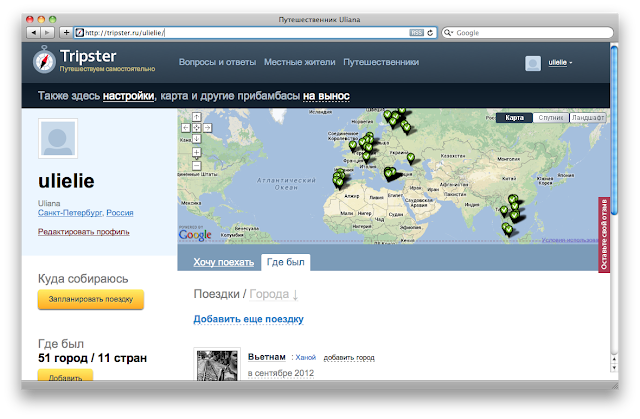This screenshot has height=419, width=640.
Task: Click the map re-center button
Action: [197, 128]
